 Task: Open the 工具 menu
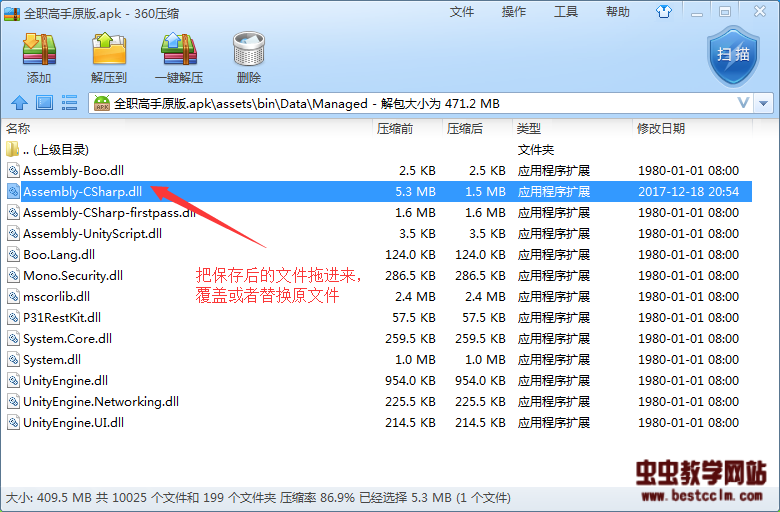[566, 12]
